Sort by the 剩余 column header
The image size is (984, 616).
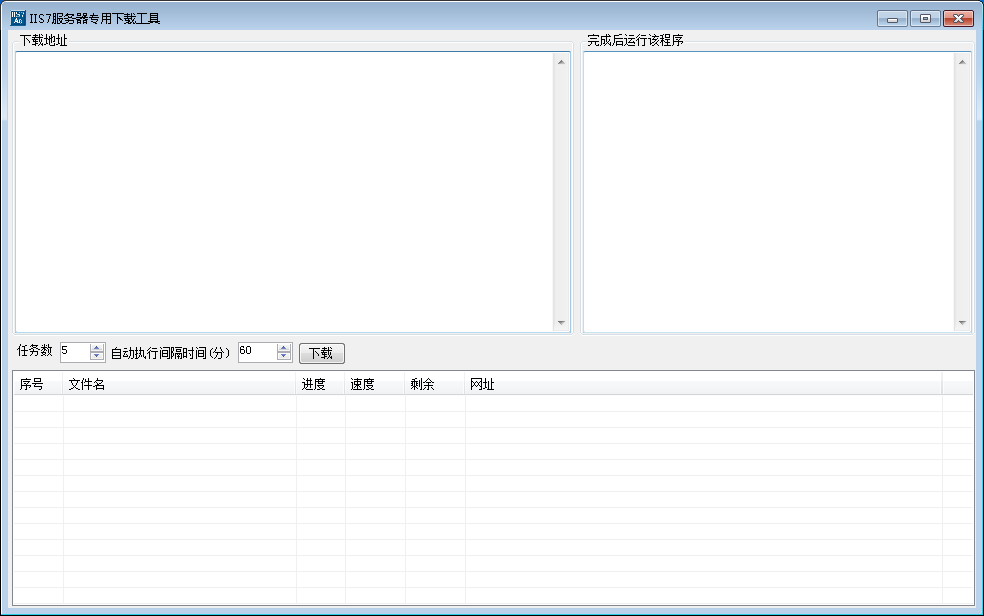[x=435, y=384]
